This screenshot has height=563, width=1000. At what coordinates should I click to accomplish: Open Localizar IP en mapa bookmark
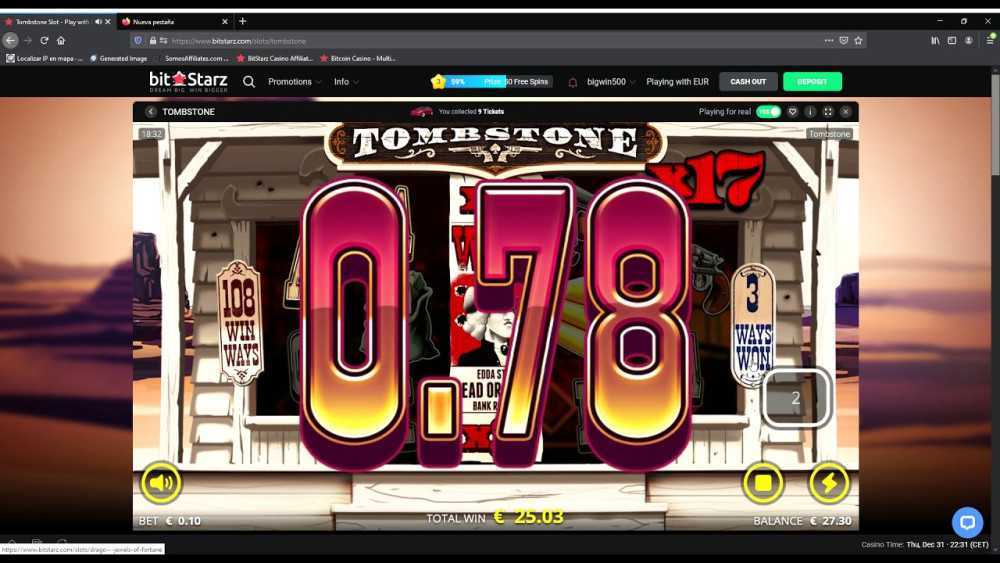coord(45,58)
